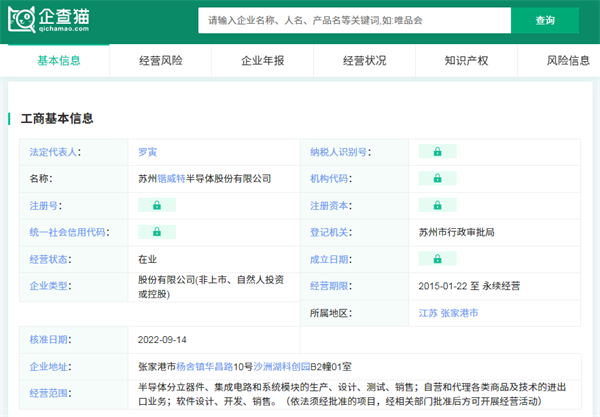This screenshot has width=600, height=417.
Task: Click the 名称 label
Action: point(41,179)
